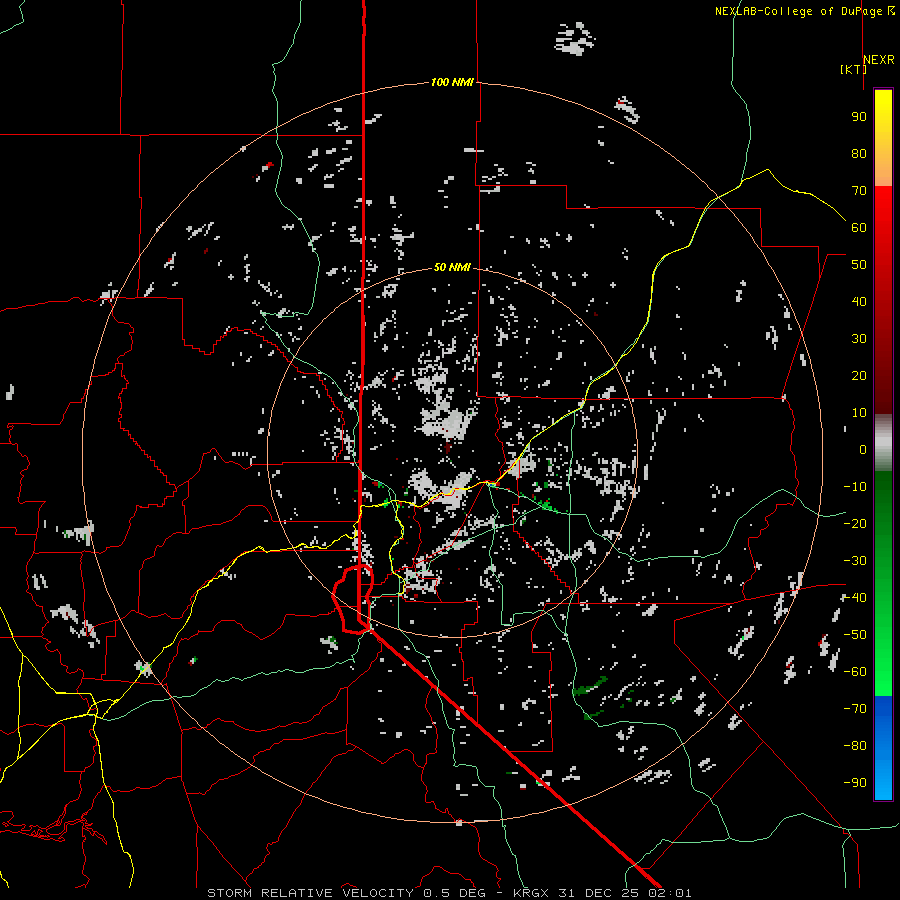The height and width of the screenshot is (900, 900).
Task: Click the -10 value on velocity scale
Action: [855, 487]
